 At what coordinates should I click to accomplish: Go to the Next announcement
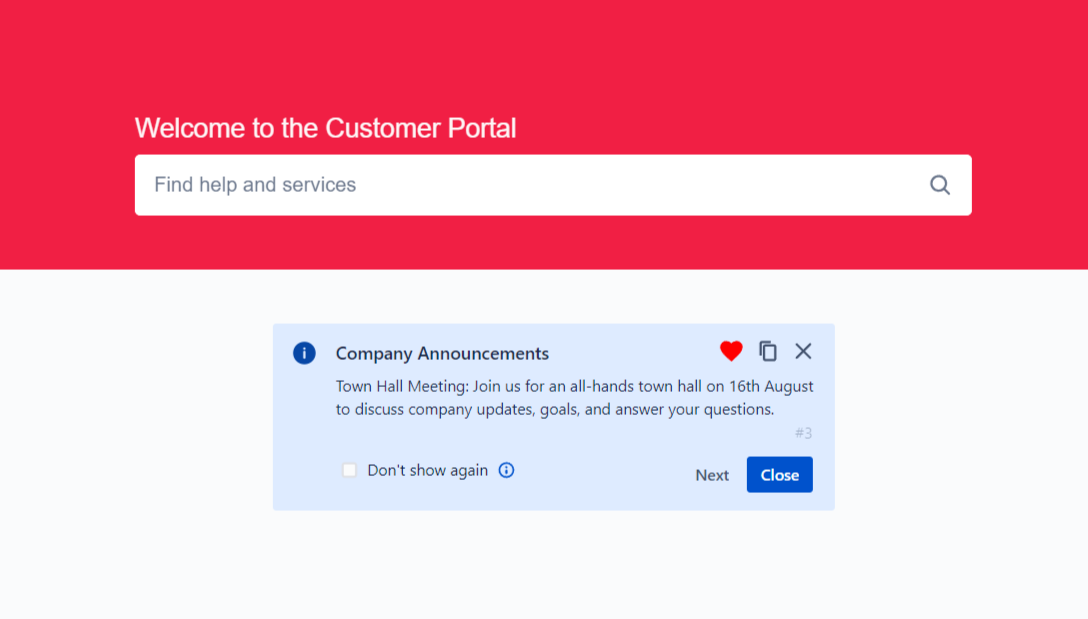712,475
